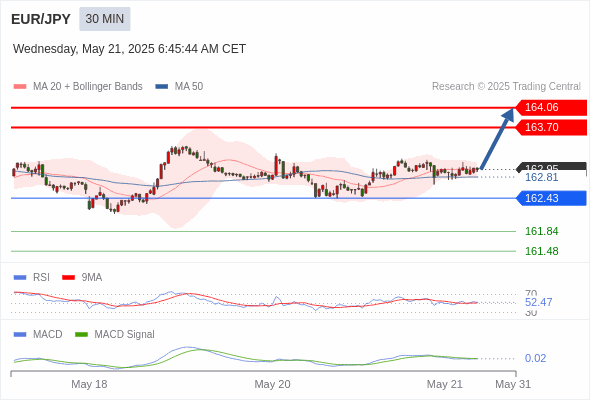Viewport: 590px width, 400px height.
Task: Click the 30 MIN timeframe button
Action: (105, 19)
